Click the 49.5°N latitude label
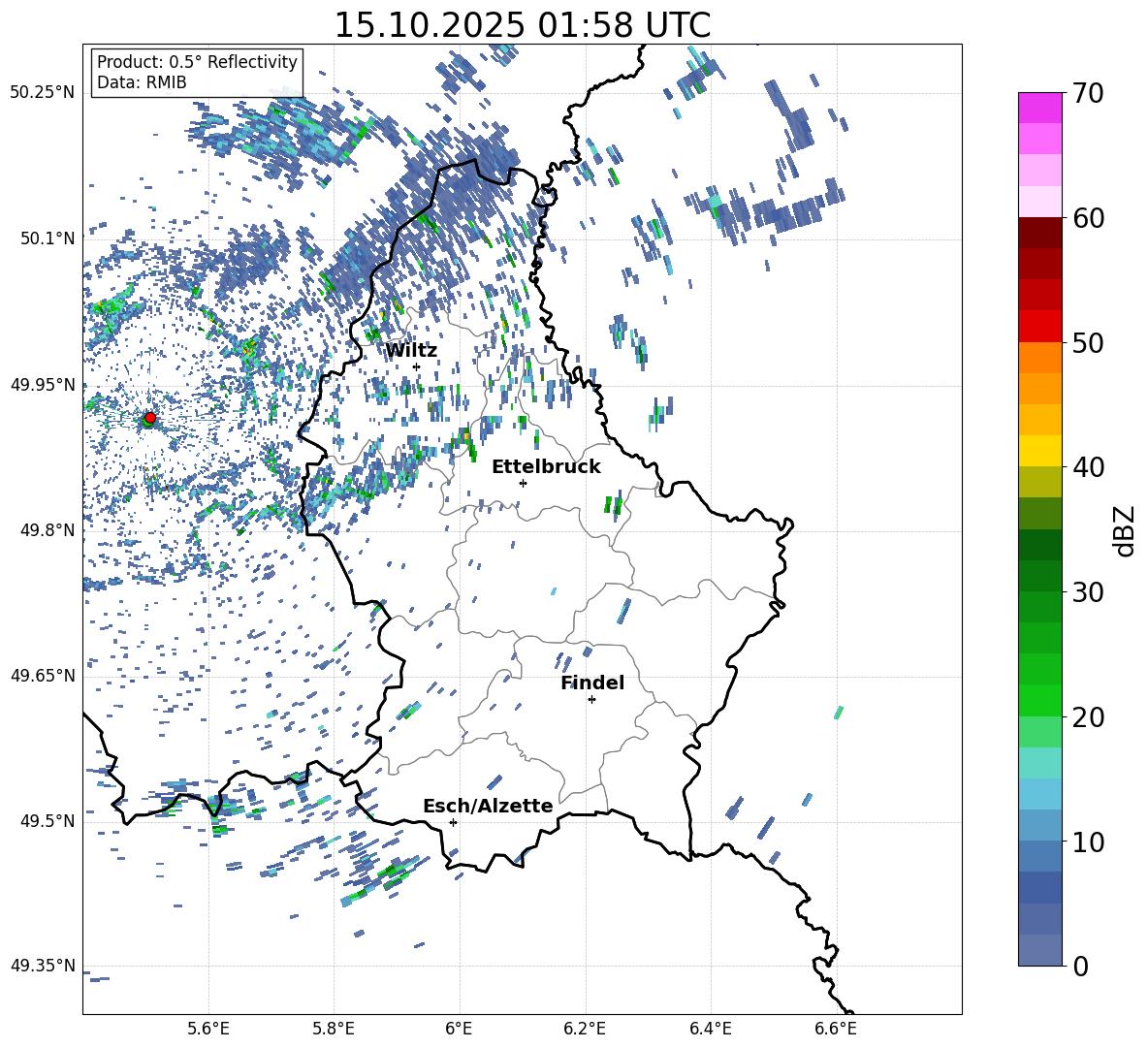 click(48, 820)
